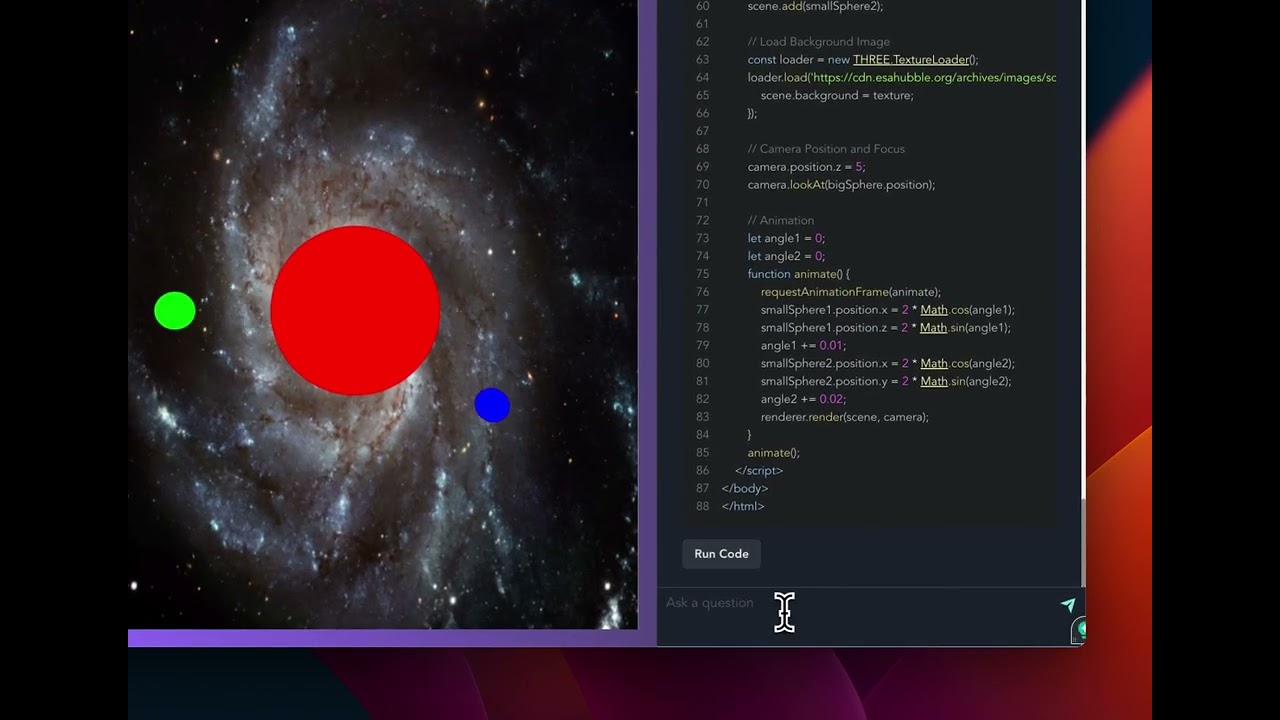Click smallSphere1.position.x line 77
Screen dimensions: 1280x720
[887, 310]
